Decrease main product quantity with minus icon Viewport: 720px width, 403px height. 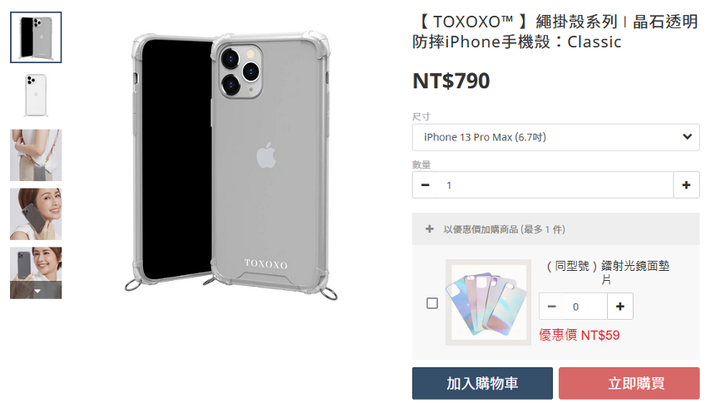[x=425, y=185]
